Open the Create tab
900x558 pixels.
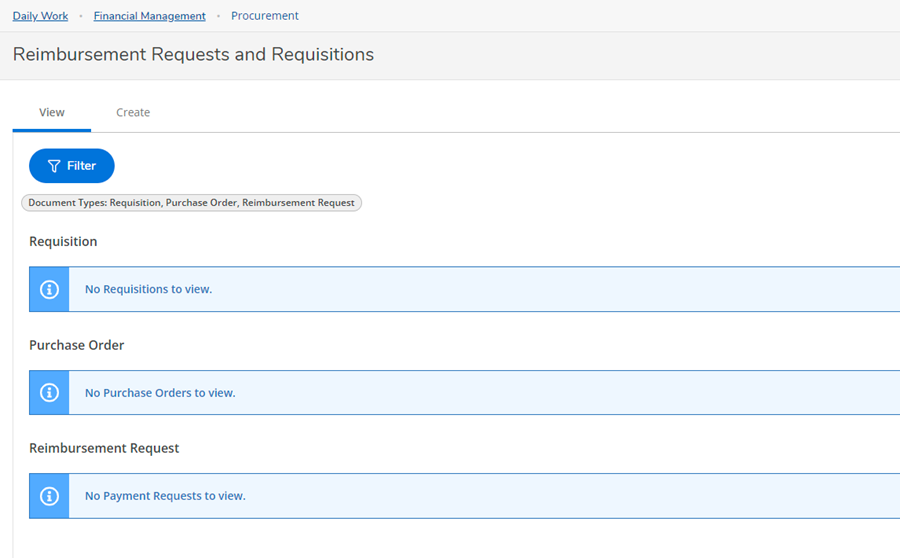coord(133,113)
